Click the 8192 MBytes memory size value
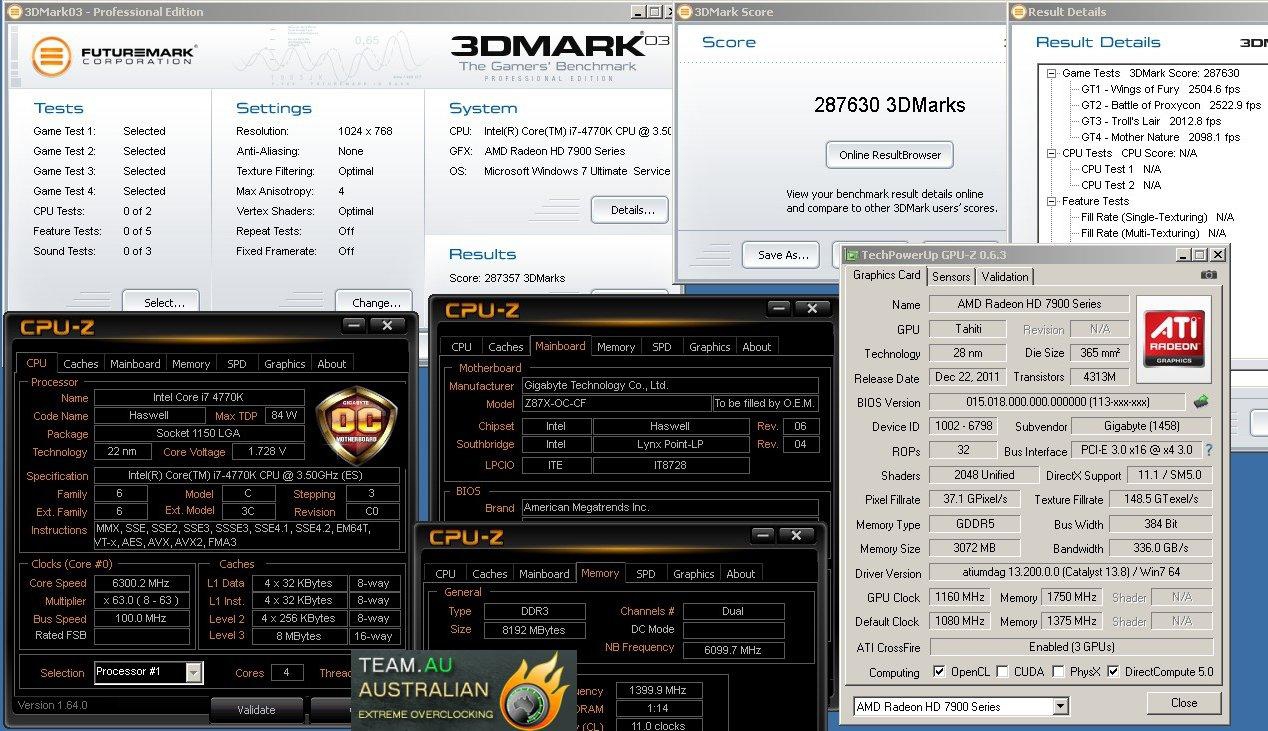Viewport: 1268px width, 731px height. pos(535,630)
